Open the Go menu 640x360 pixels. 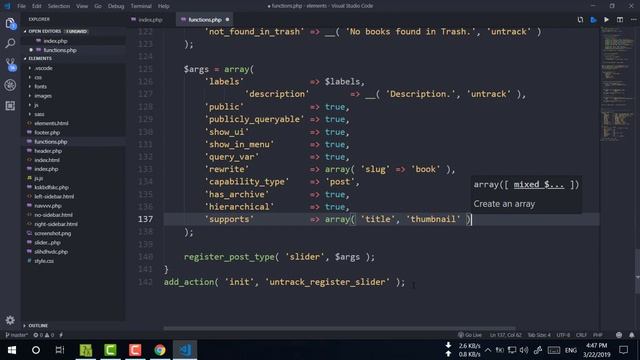[98, 6]
